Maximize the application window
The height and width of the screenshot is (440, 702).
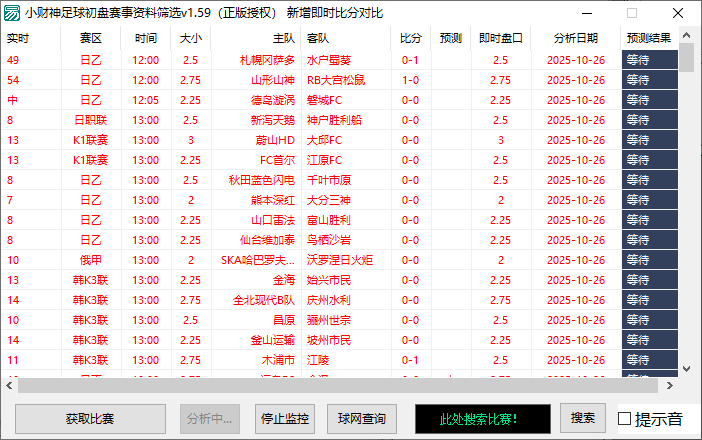632,13
